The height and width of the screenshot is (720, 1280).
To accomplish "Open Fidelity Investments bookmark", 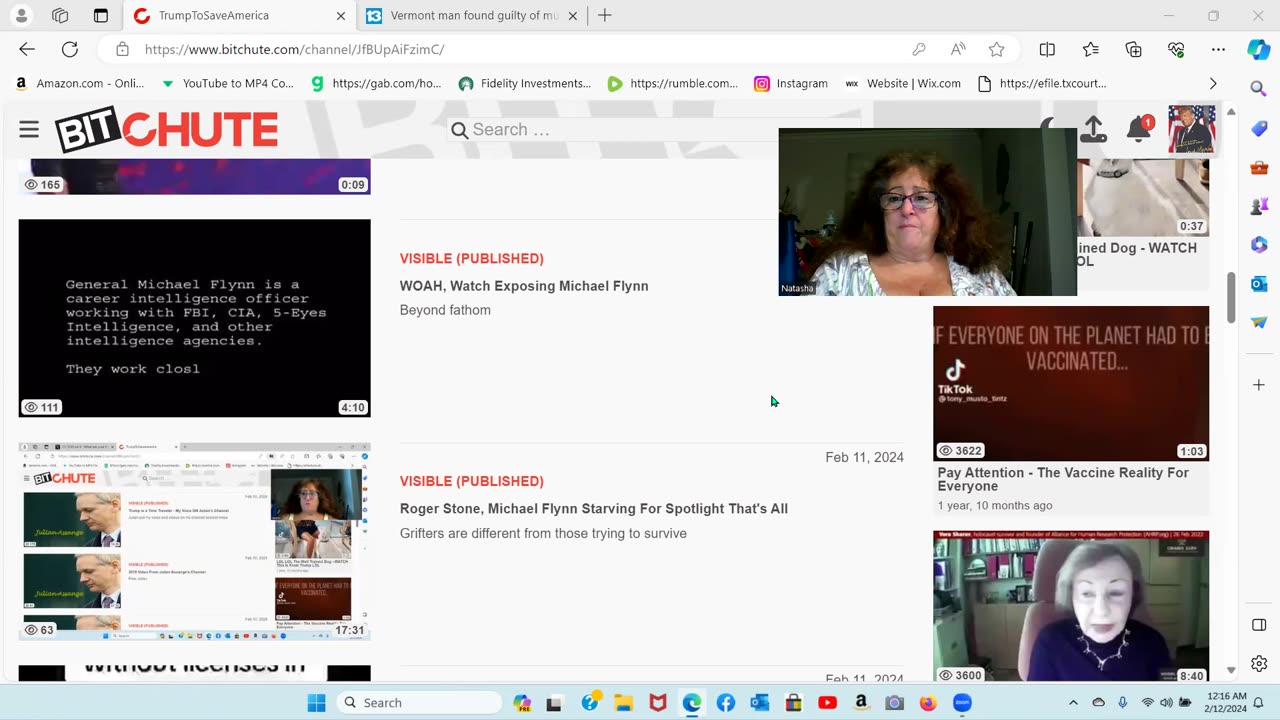I will coord(524,83).
